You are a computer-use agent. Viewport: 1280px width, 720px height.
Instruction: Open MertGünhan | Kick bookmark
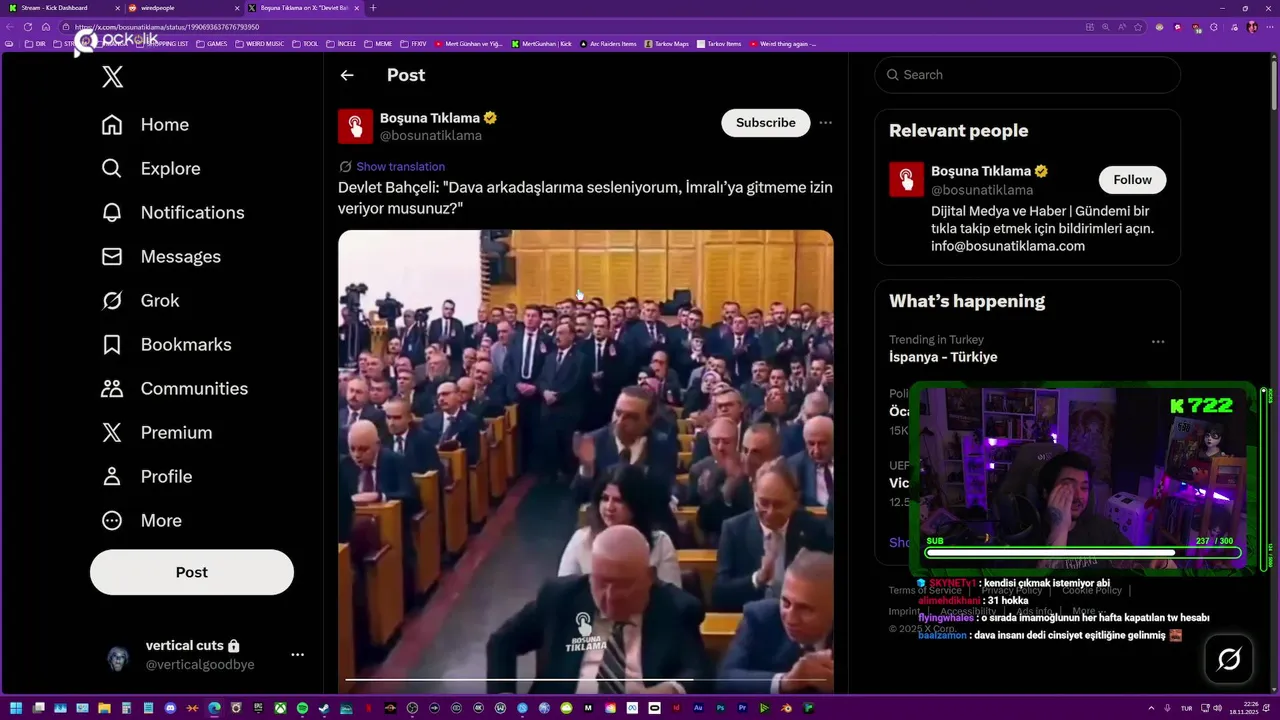click(x=541, y=44)
